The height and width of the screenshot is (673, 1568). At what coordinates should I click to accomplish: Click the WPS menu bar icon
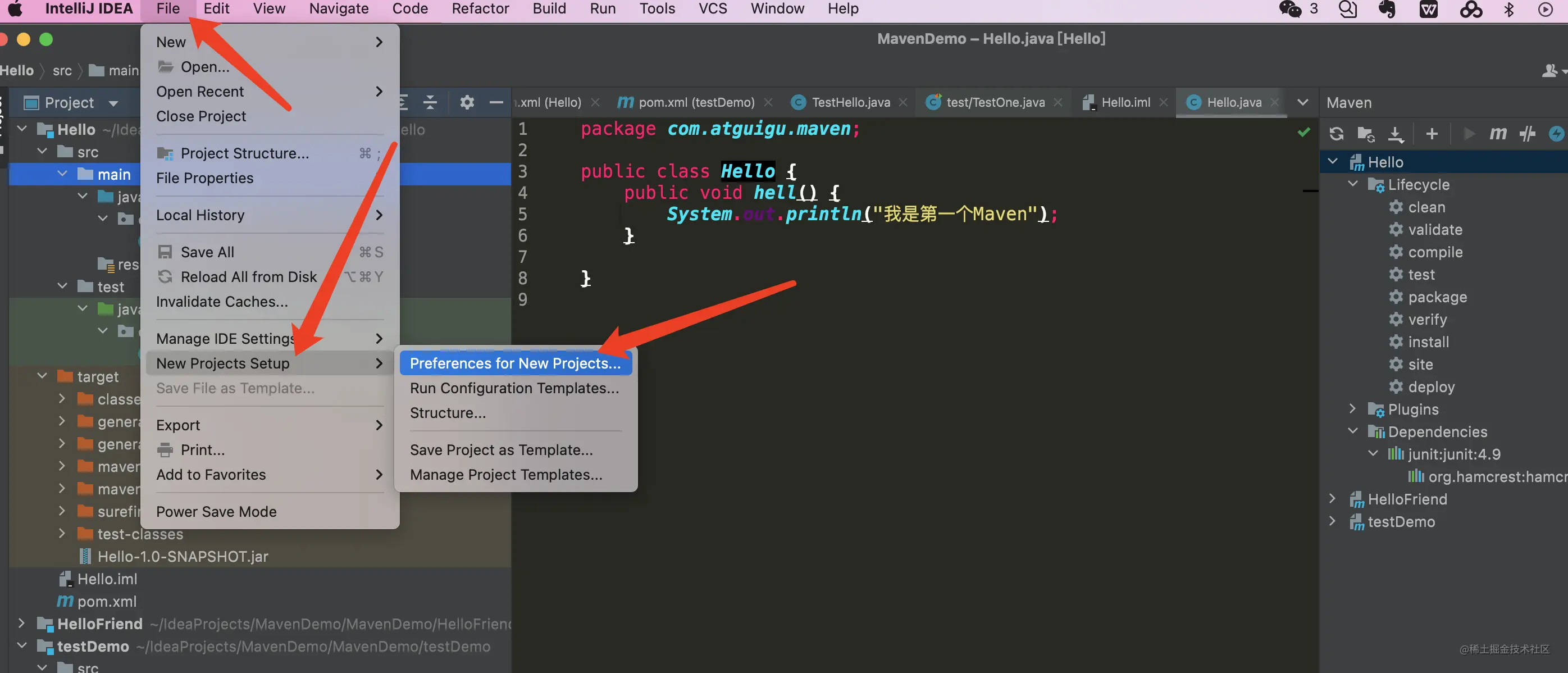click(x=1429, y=9)
